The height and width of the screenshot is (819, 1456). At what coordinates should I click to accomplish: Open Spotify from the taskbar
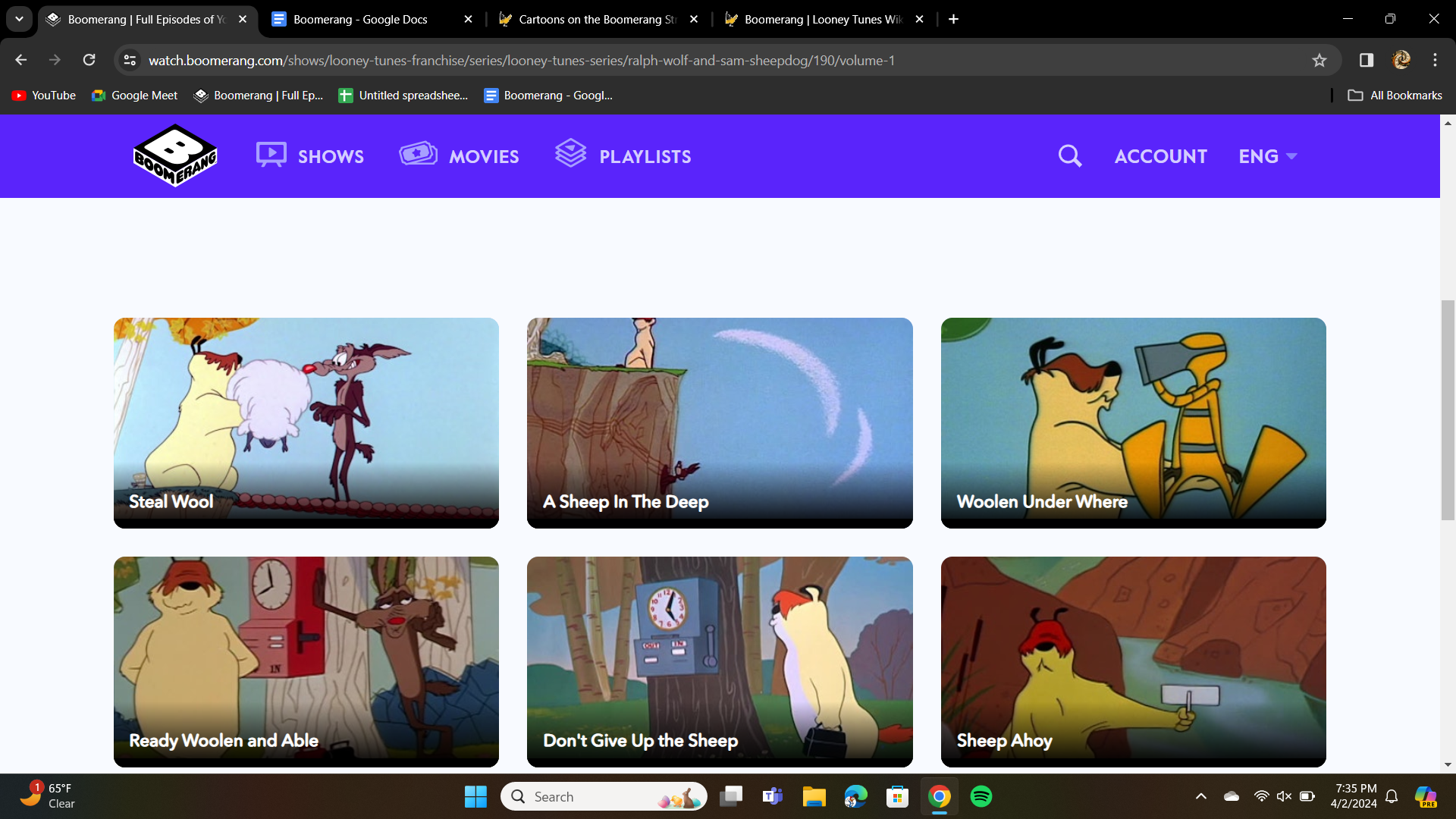[x=981, y=796]
